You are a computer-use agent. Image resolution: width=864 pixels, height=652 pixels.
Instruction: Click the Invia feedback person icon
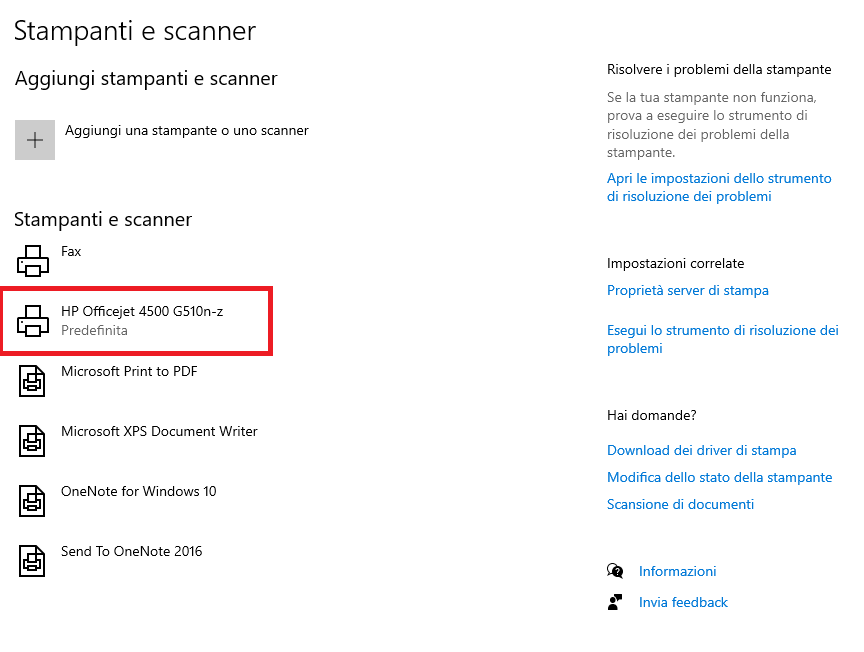(615, 602)
